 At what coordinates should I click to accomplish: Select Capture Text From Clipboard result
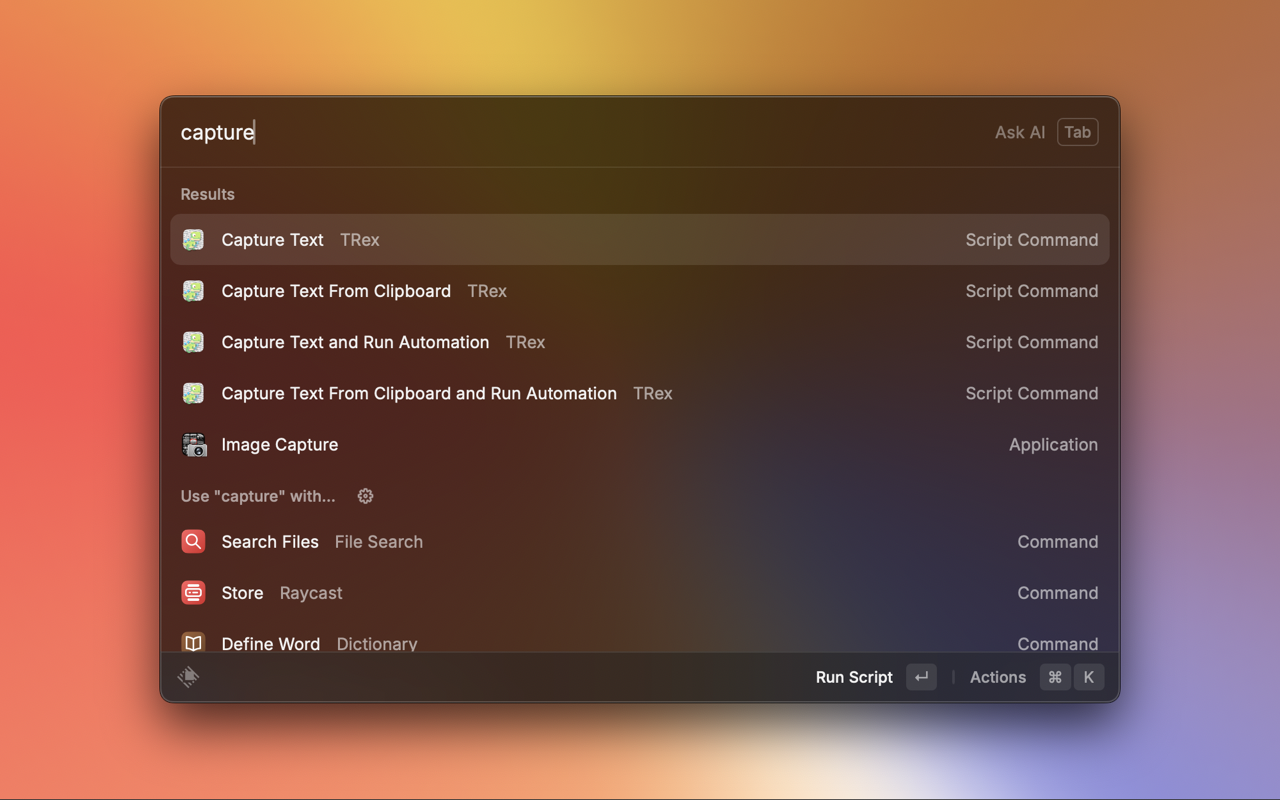pos(640,291)
